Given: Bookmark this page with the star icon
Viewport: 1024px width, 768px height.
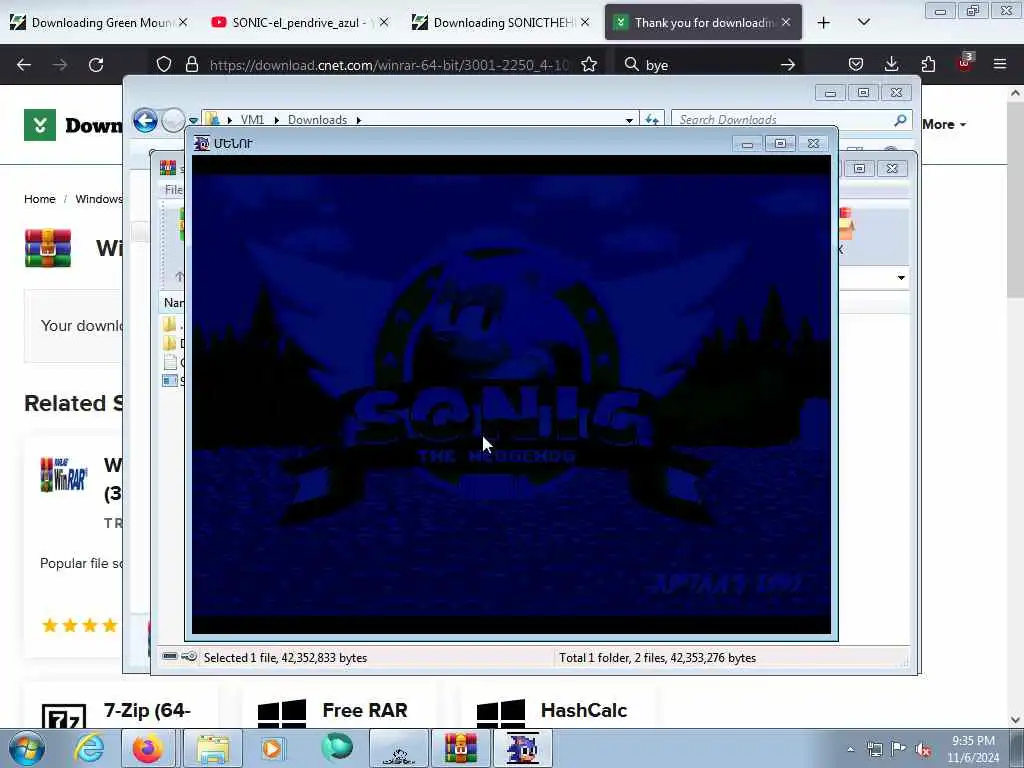Looking at the screenshot, I should point(589,64).
